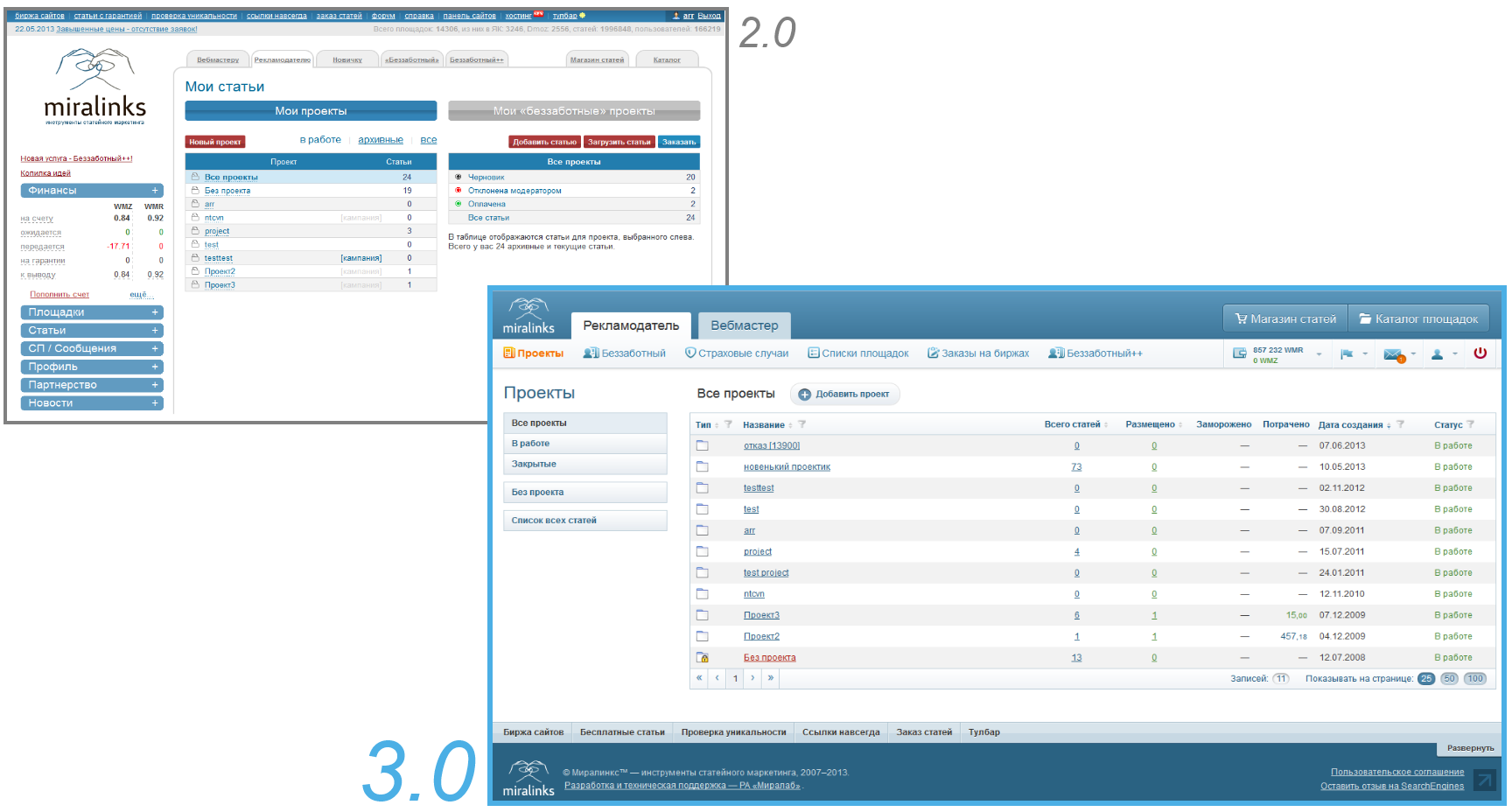Open Страховые случаи menu item
This screenshot has width=1512, height=812.
(x=737, y=353)
